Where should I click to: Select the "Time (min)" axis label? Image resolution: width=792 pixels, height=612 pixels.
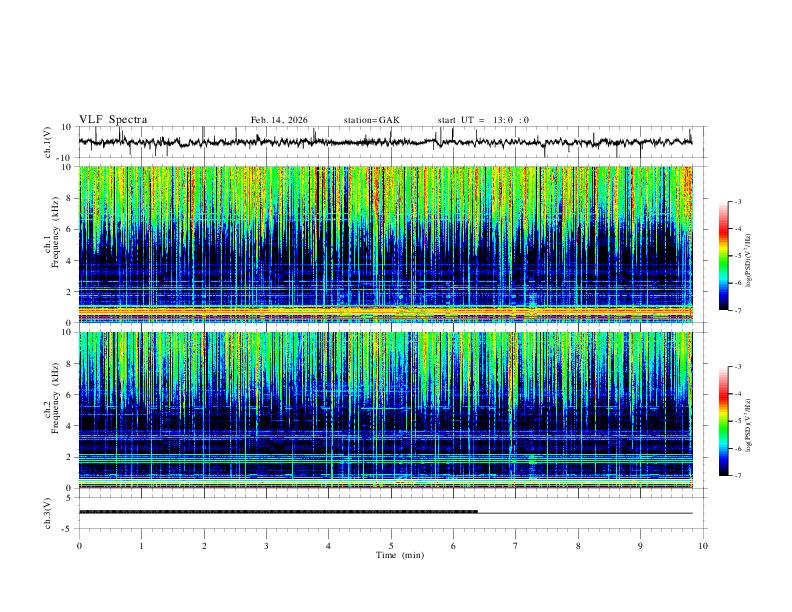tap(400, 555)
